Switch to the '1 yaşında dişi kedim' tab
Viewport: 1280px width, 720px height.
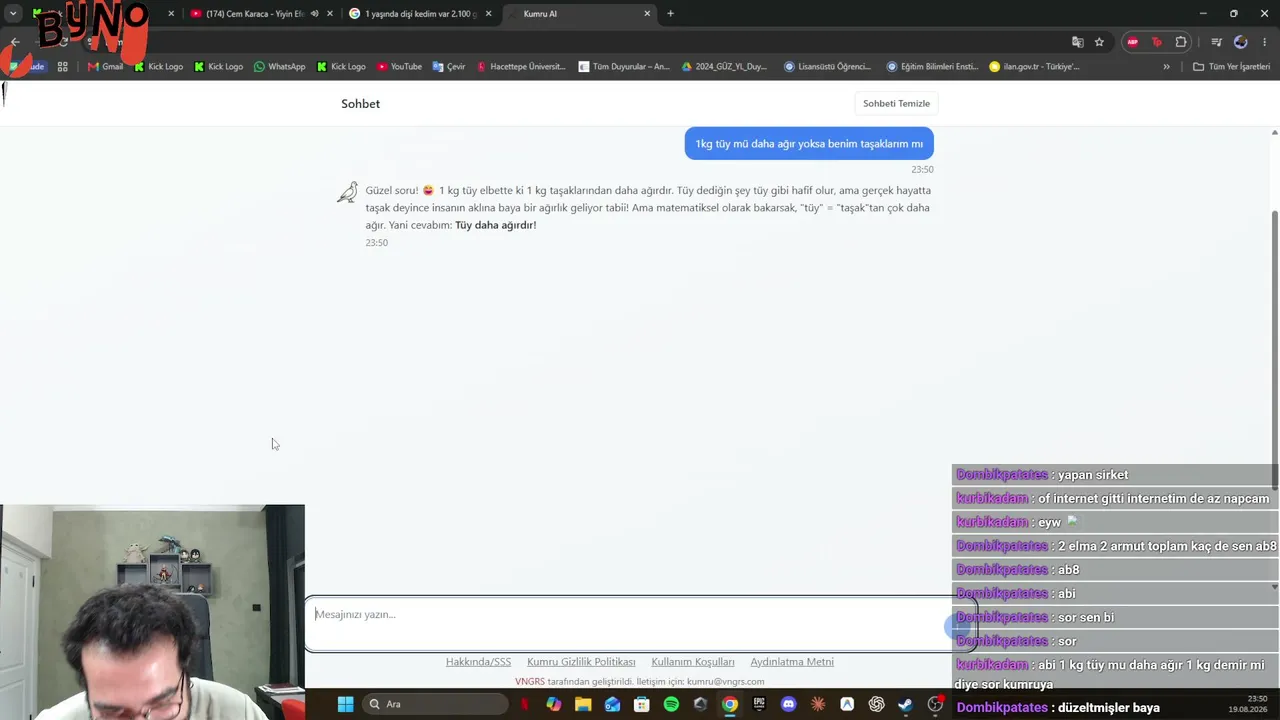pos(420,14)
